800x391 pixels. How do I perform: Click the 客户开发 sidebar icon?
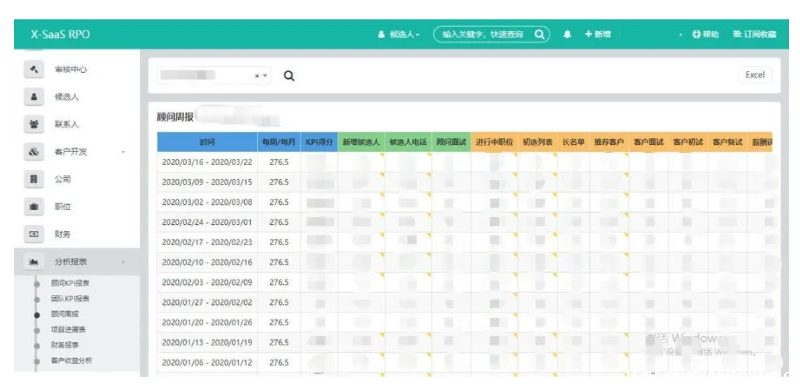coord(34,152)
